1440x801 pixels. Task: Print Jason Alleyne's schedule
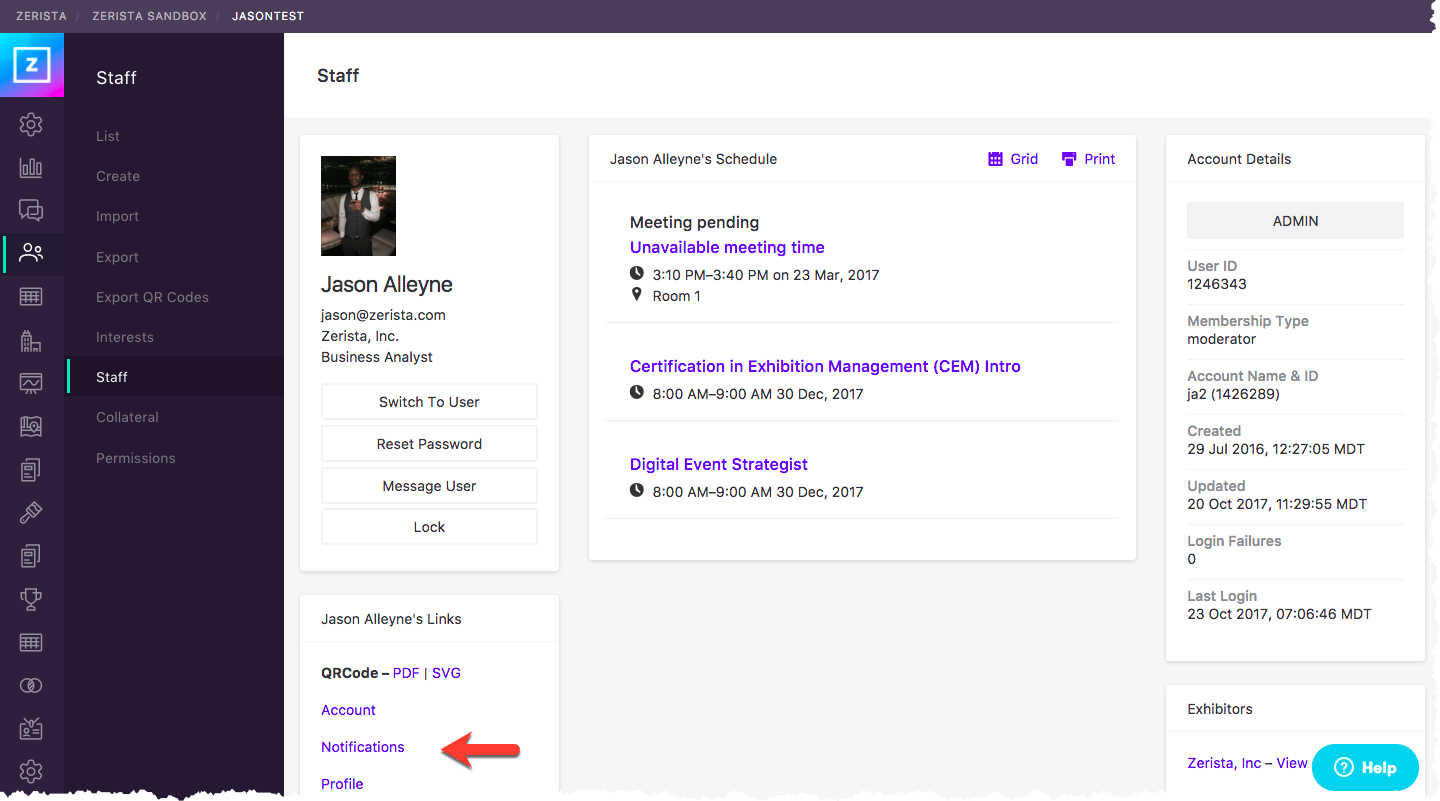pos(1088,159)
